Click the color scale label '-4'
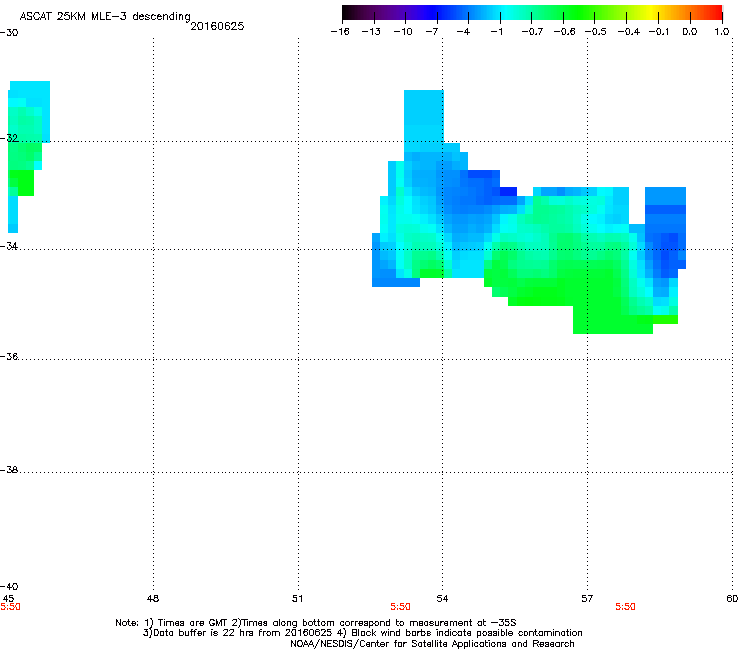The image size is (740, 650). pyautogui.click(x=463, y=32)
